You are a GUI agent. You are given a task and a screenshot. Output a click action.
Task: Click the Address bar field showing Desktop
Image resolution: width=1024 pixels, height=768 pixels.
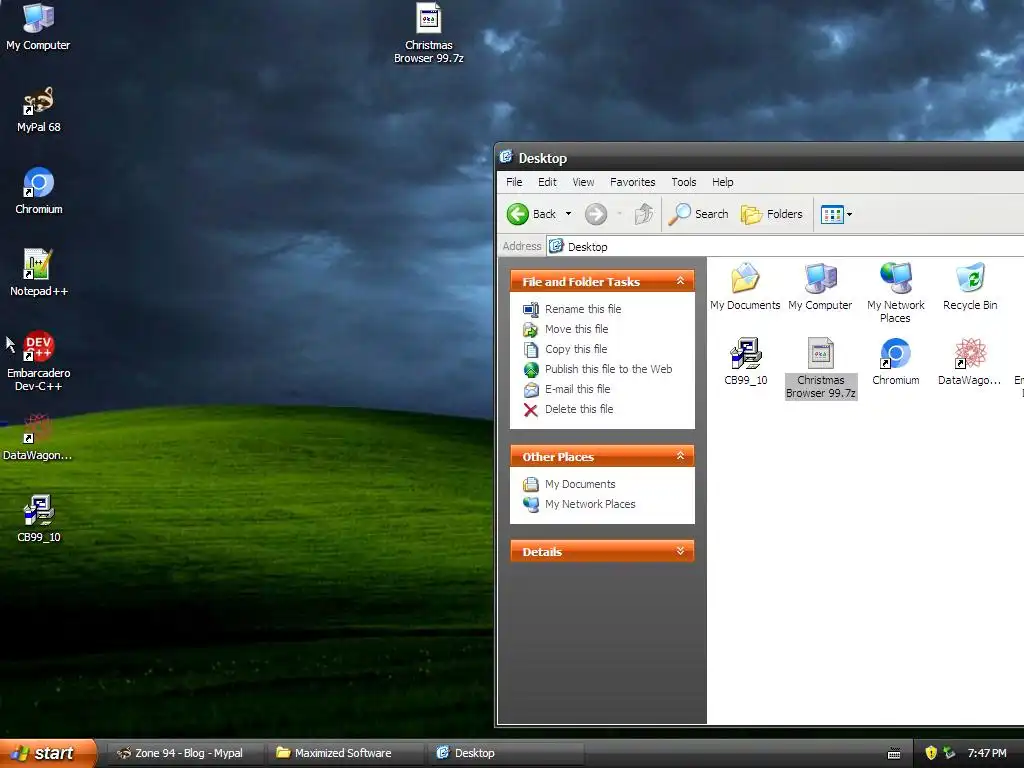(785, 246)
